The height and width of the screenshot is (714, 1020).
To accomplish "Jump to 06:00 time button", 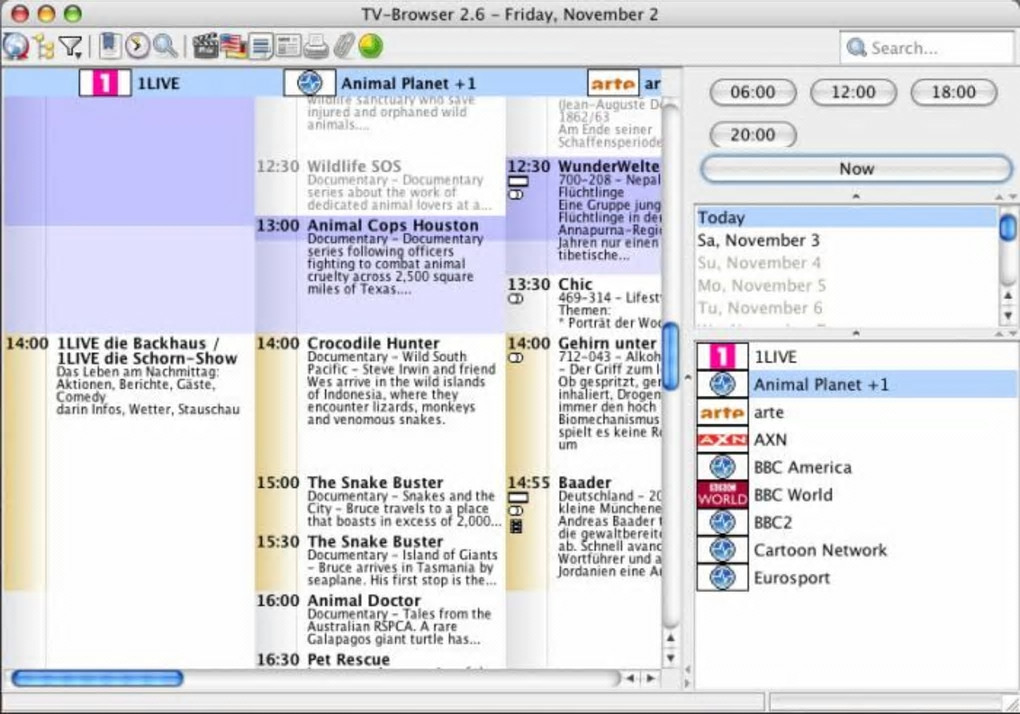I will [x=753, y=92].
